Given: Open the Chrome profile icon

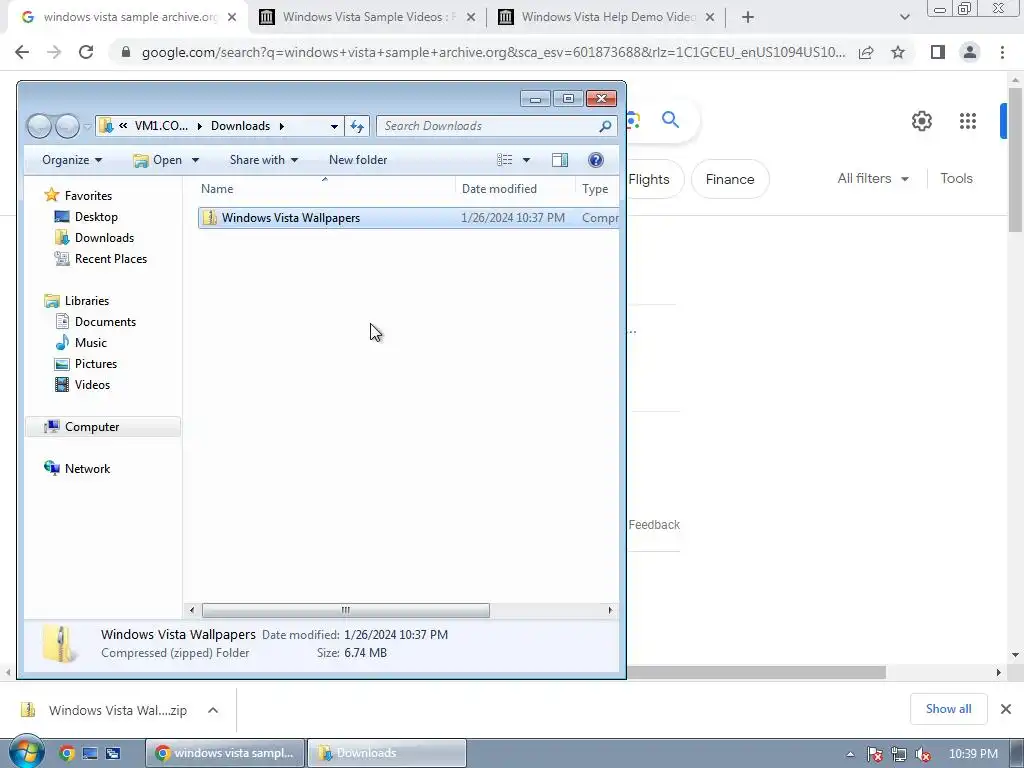Looking at the screenshot, I should point(970,52).
